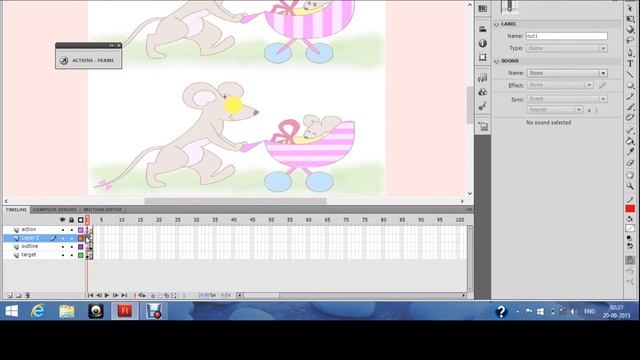The height and width of the screenshot is (360, 640).
Task: Toggle lock dot for target layer
Action: [71, 256]
